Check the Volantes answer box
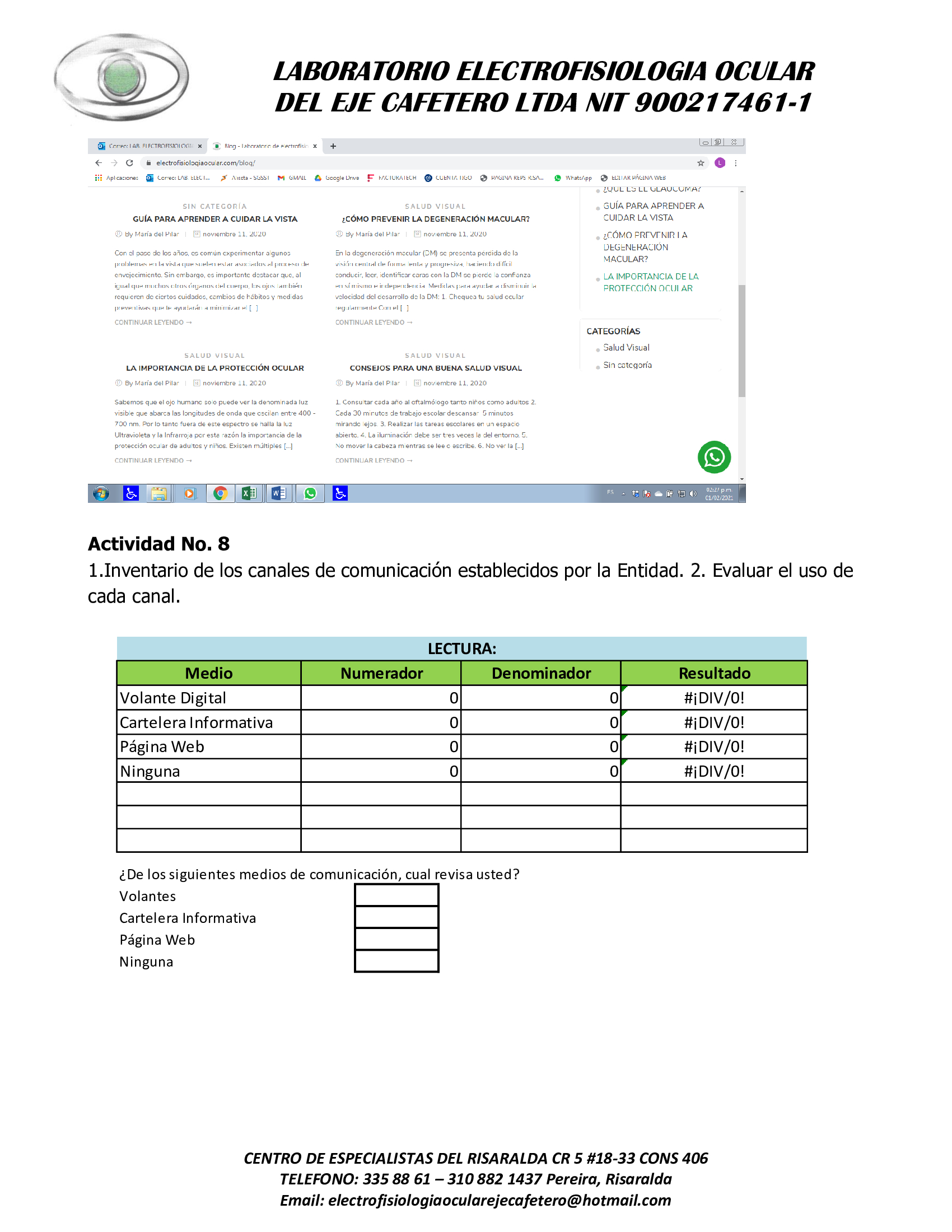952x1232 pixels. click(396, 895)
